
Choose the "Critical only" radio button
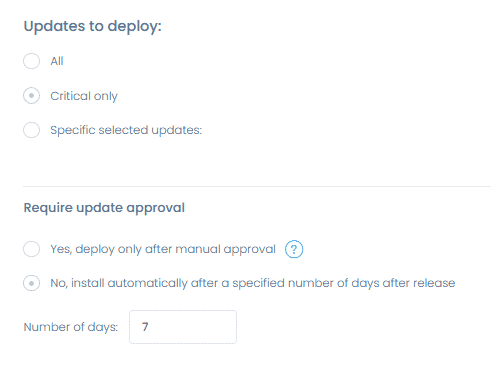point(32,96)
